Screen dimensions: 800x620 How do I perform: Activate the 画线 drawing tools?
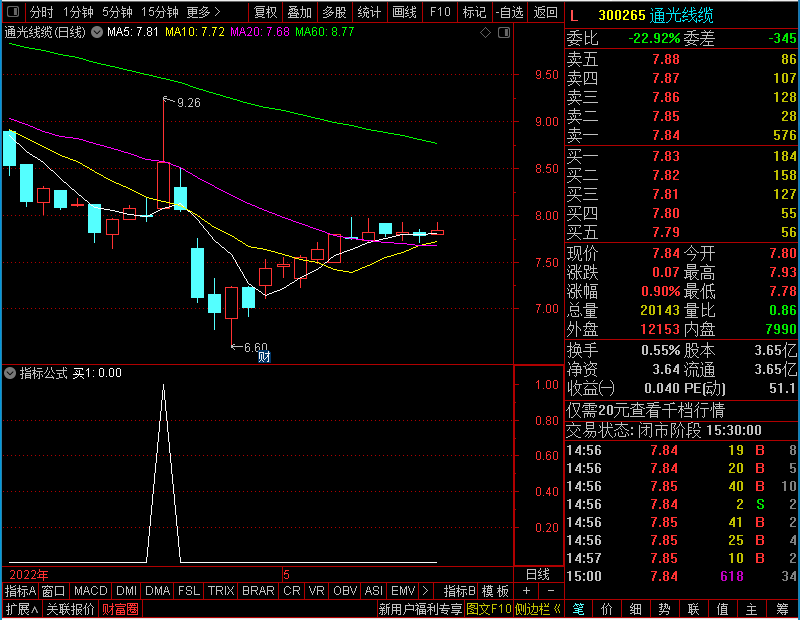tap(404, 12)
